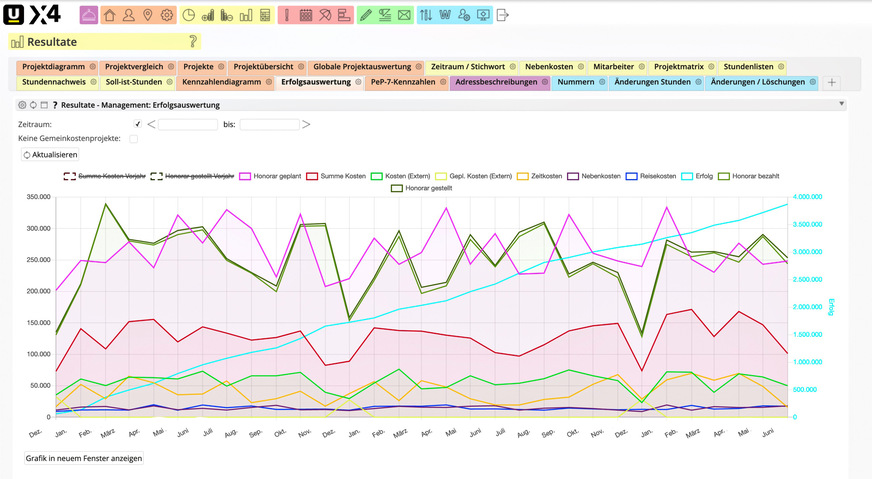The height and width of the screenshot is (479, 872).
Task: Click the logout exit icon
Action: click(x=503, y=15)
